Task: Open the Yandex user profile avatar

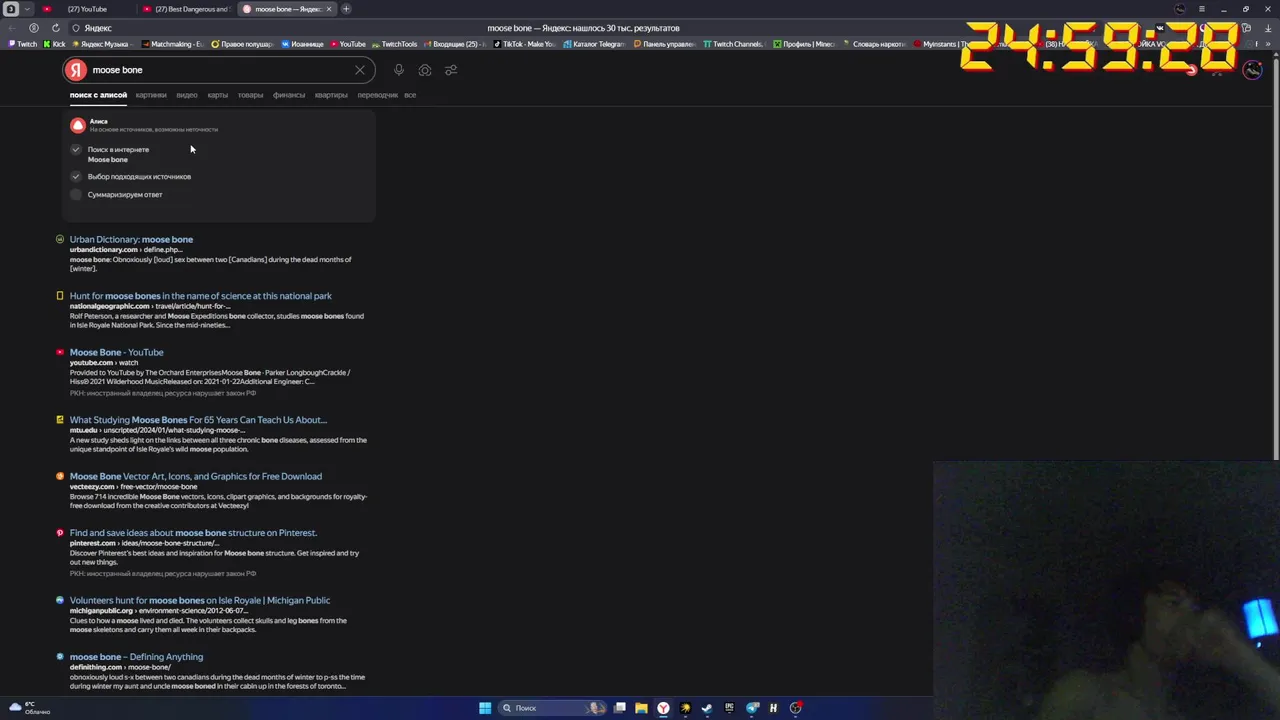Action: coord(1252,70)
